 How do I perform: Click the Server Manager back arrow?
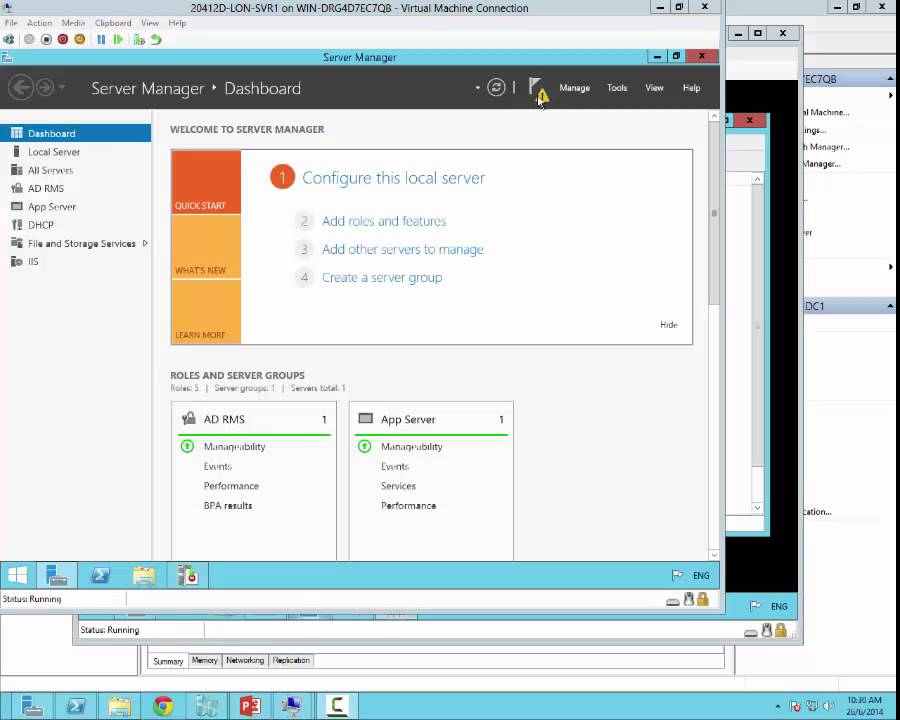(21, 88)
